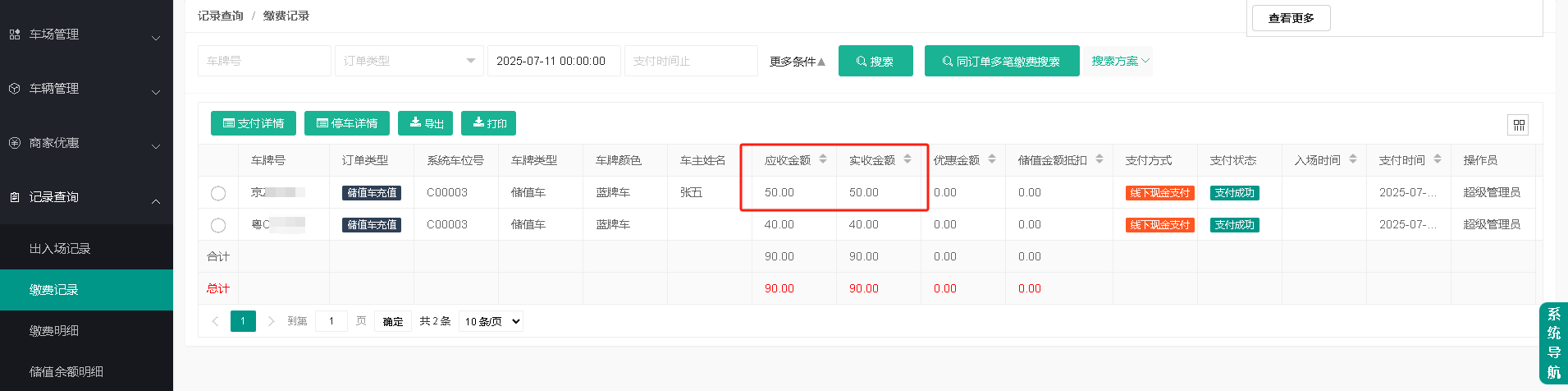Click 支付成功 tag in 粤C row
This screenshot has height=391, width=1568.
(1235, 225)
